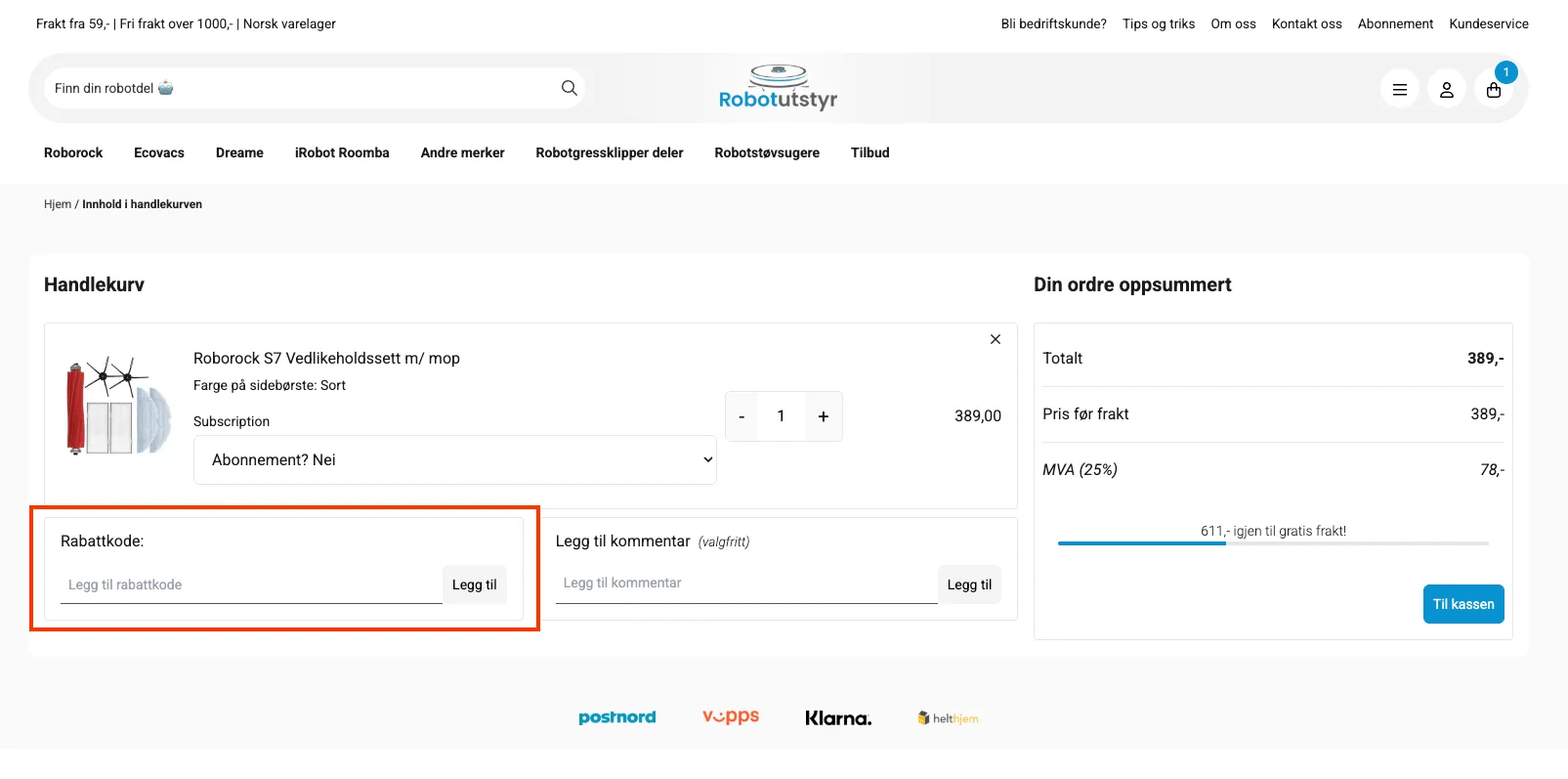This screenshot has height=779, width=1568.
Task: Open the Andre merker menu
Action: pos(463,152)
